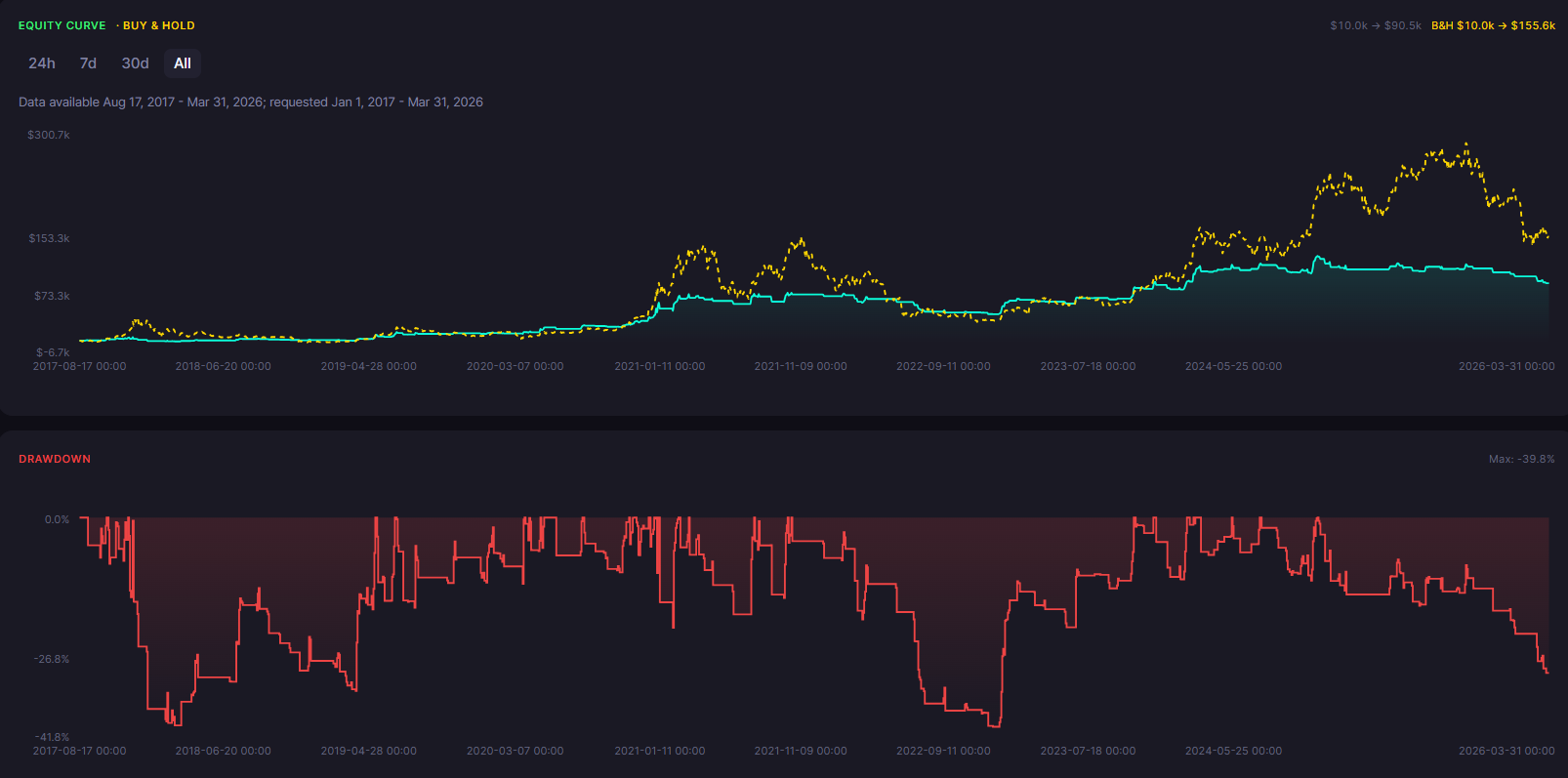Click the 0.0% drawdown axis label
The image size is (1568, 778).
[57, 519]
